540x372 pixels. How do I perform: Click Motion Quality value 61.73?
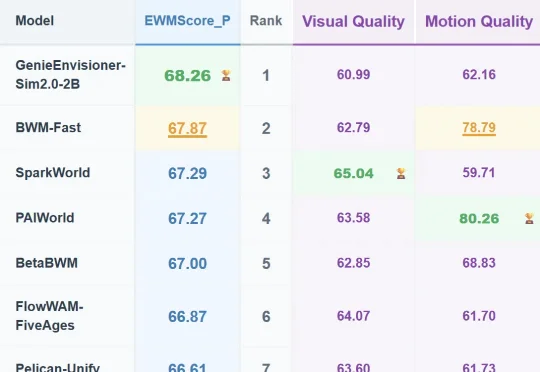pos(479,367)
